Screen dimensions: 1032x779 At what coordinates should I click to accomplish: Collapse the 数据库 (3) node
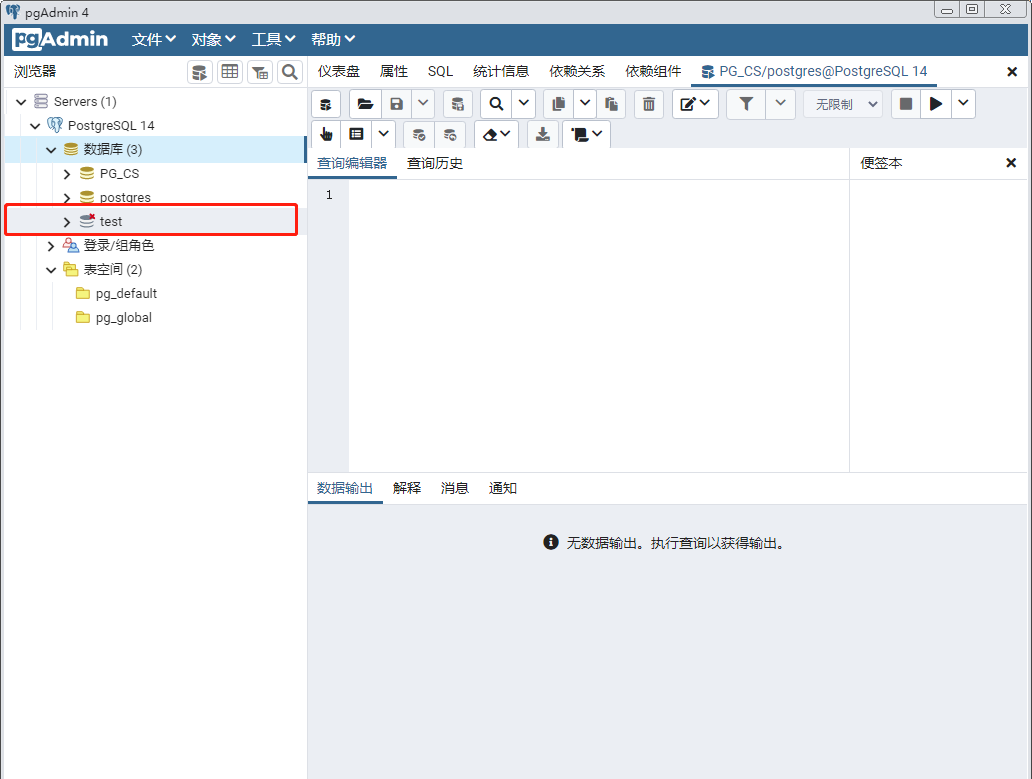(x=51, y=150)
